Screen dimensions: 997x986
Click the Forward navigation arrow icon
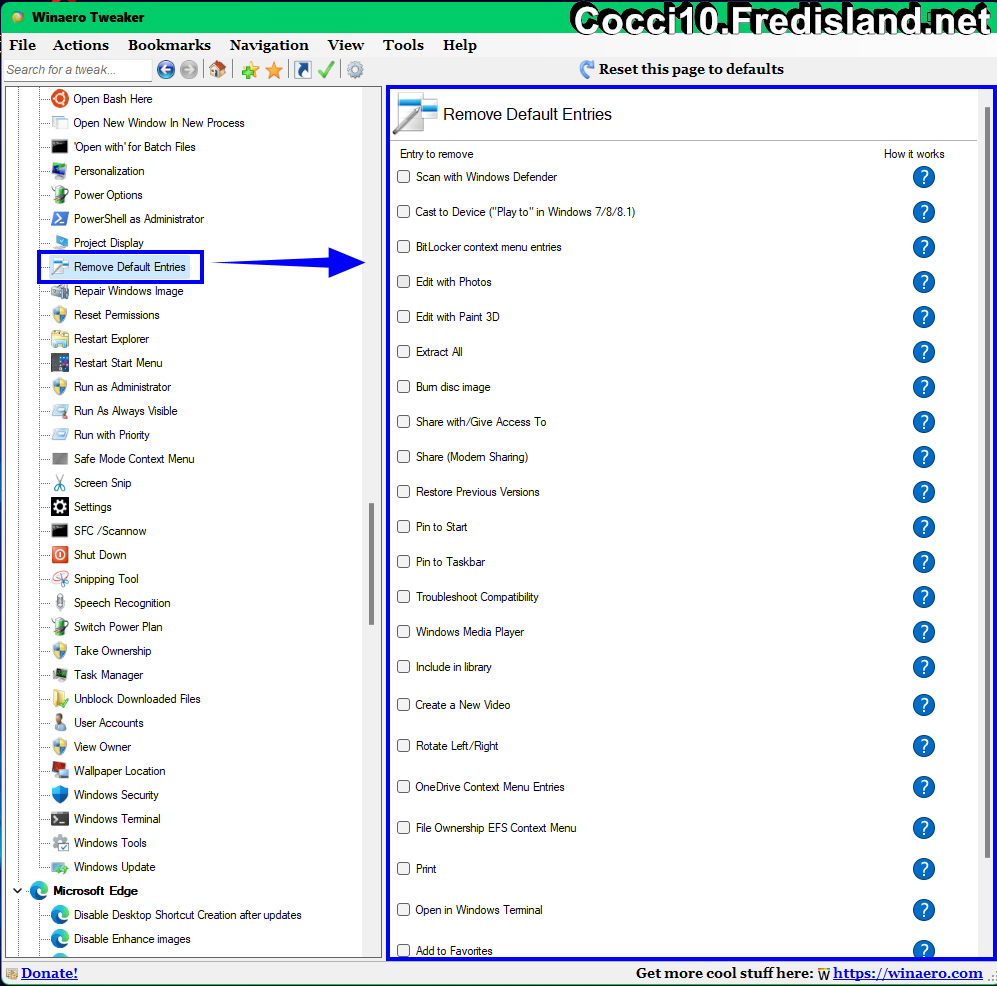tap(189, 69)
